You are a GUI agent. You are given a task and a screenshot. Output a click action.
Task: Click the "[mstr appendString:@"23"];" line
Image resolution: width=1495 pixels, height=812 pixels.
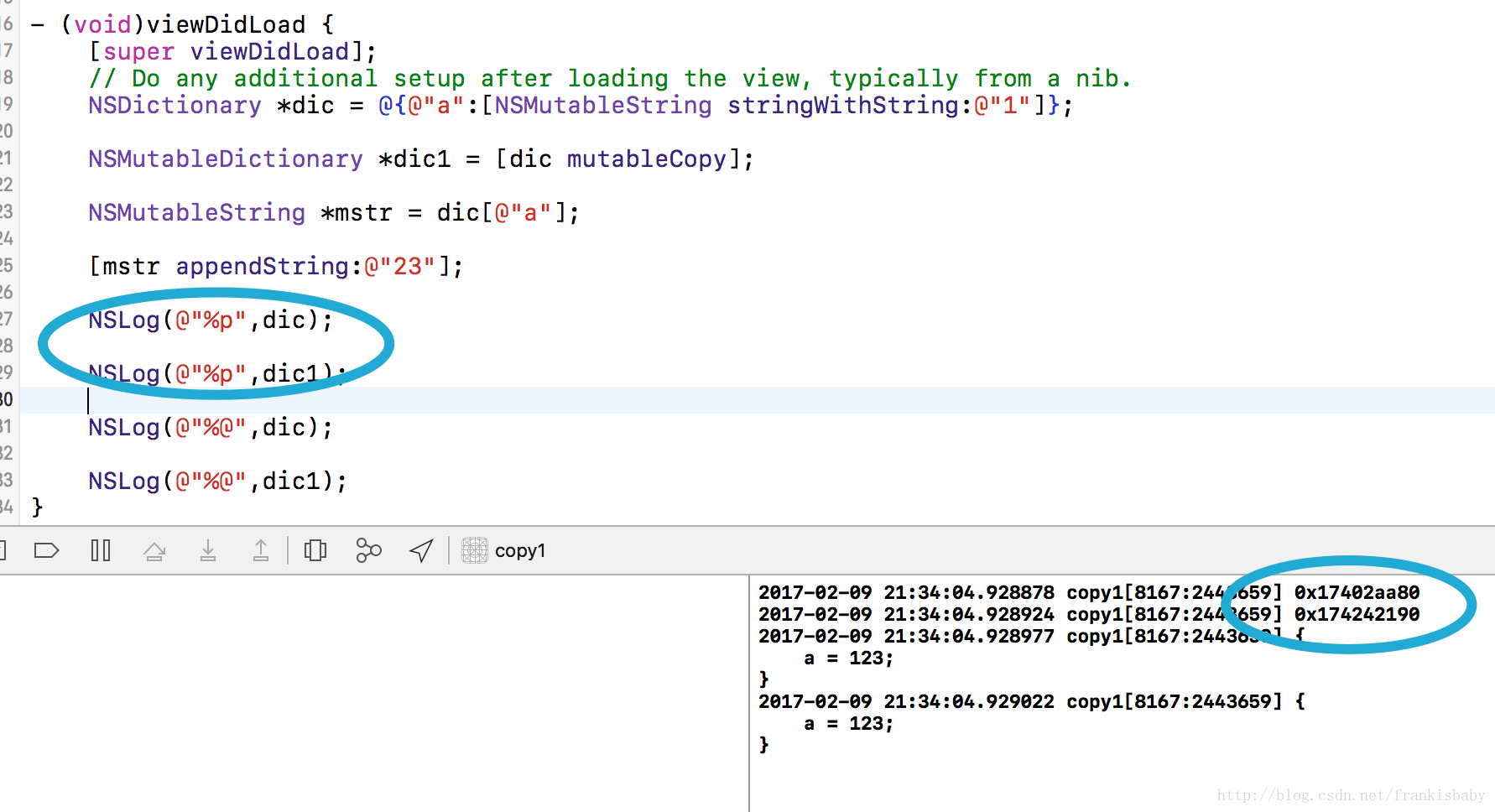(x=276, y=266)
